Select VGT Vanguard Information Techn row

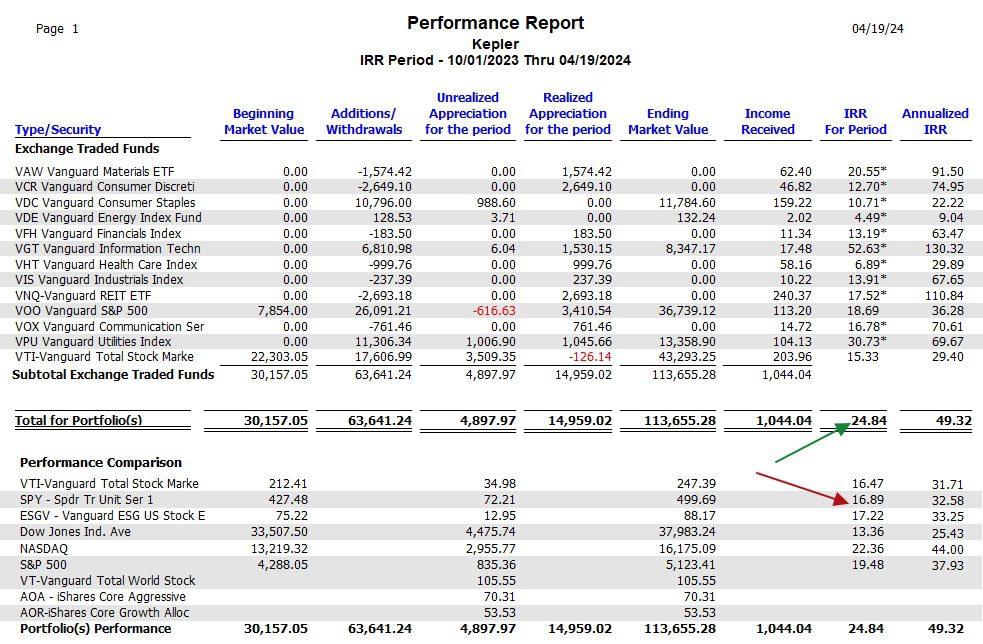[492, 249]
